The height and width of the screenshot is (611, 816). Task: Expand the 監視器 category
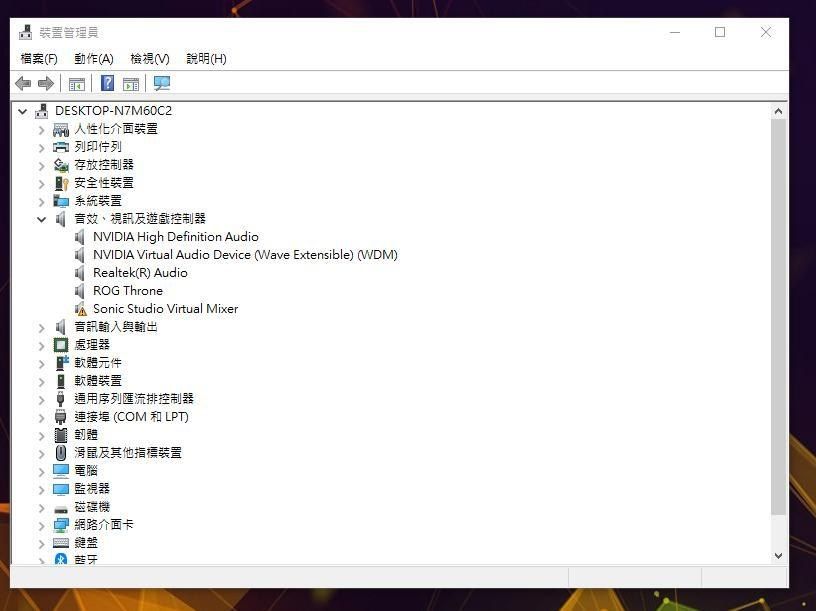click(40, 488)
